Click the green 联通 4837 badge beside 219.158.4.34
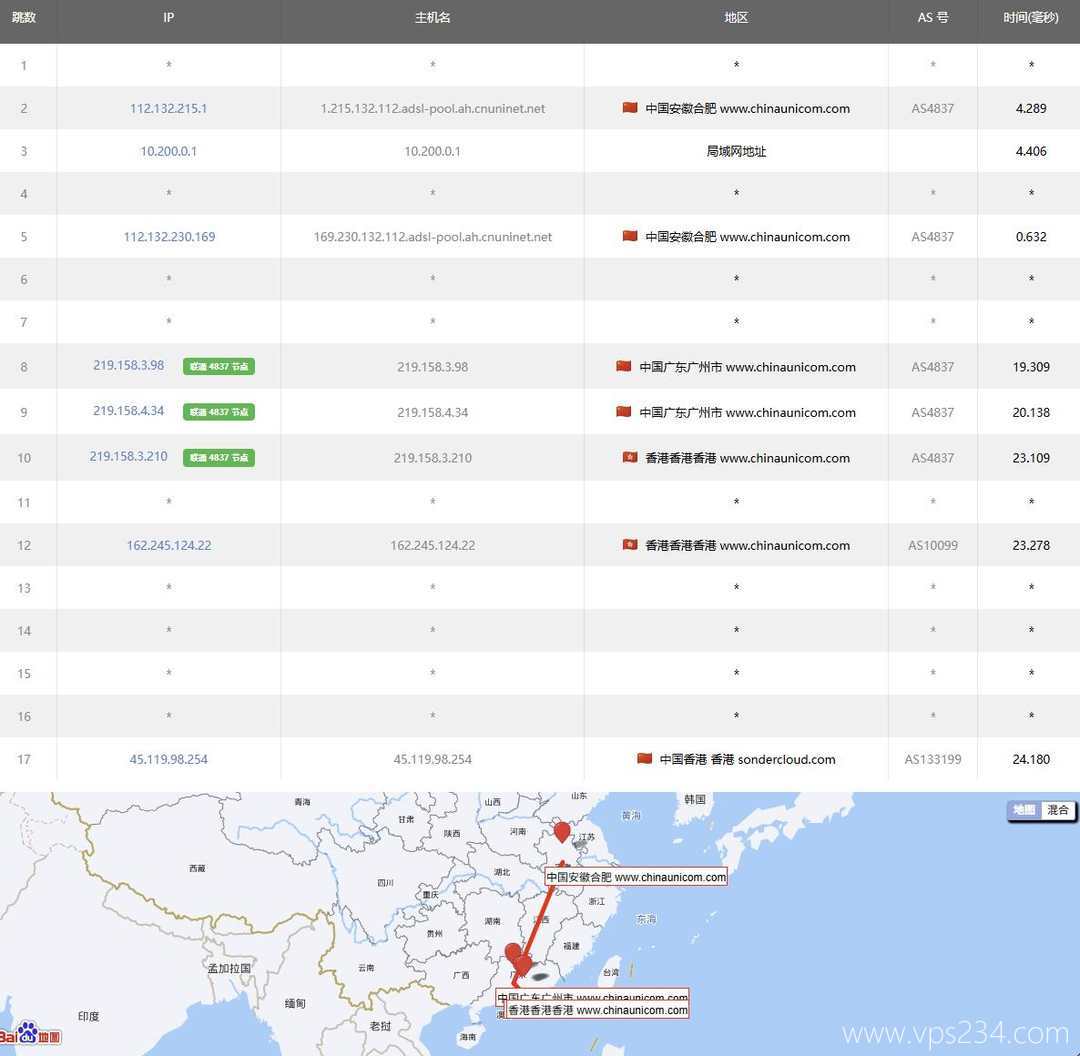 pyautogui.click(x=219, y=412)
